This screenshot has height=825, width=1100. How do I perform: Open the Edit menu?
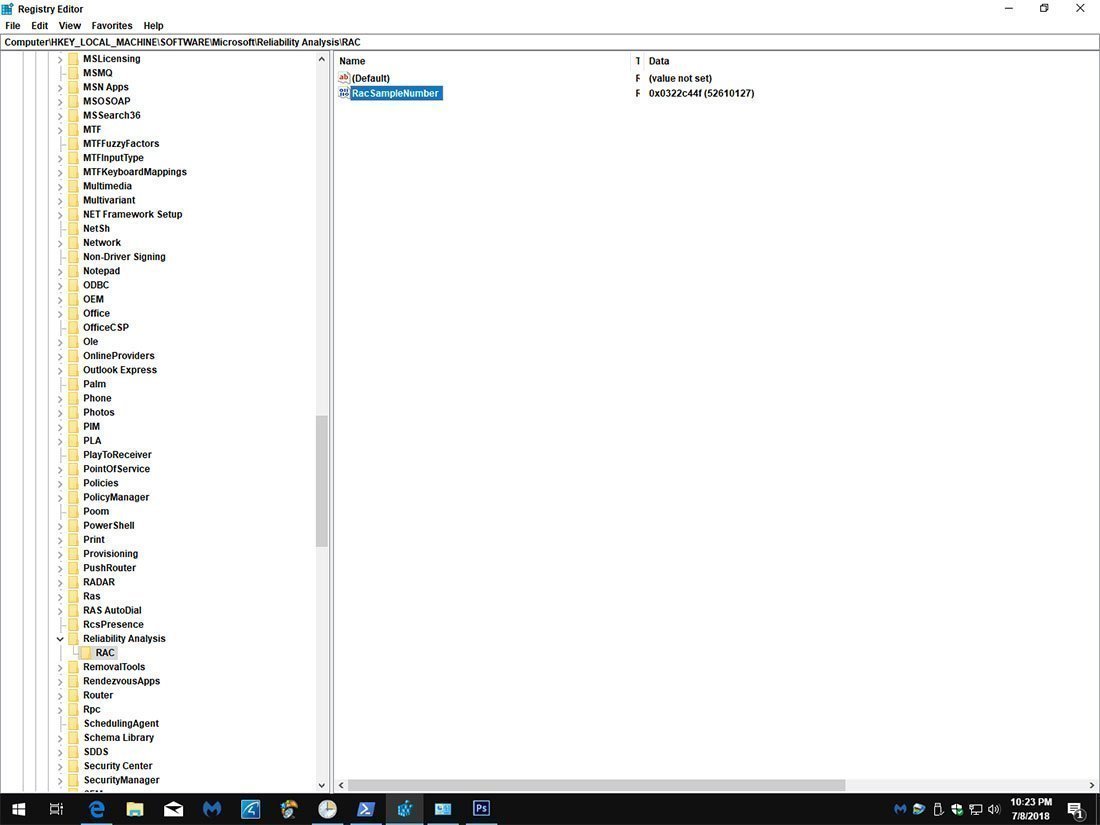coord(39,25)
